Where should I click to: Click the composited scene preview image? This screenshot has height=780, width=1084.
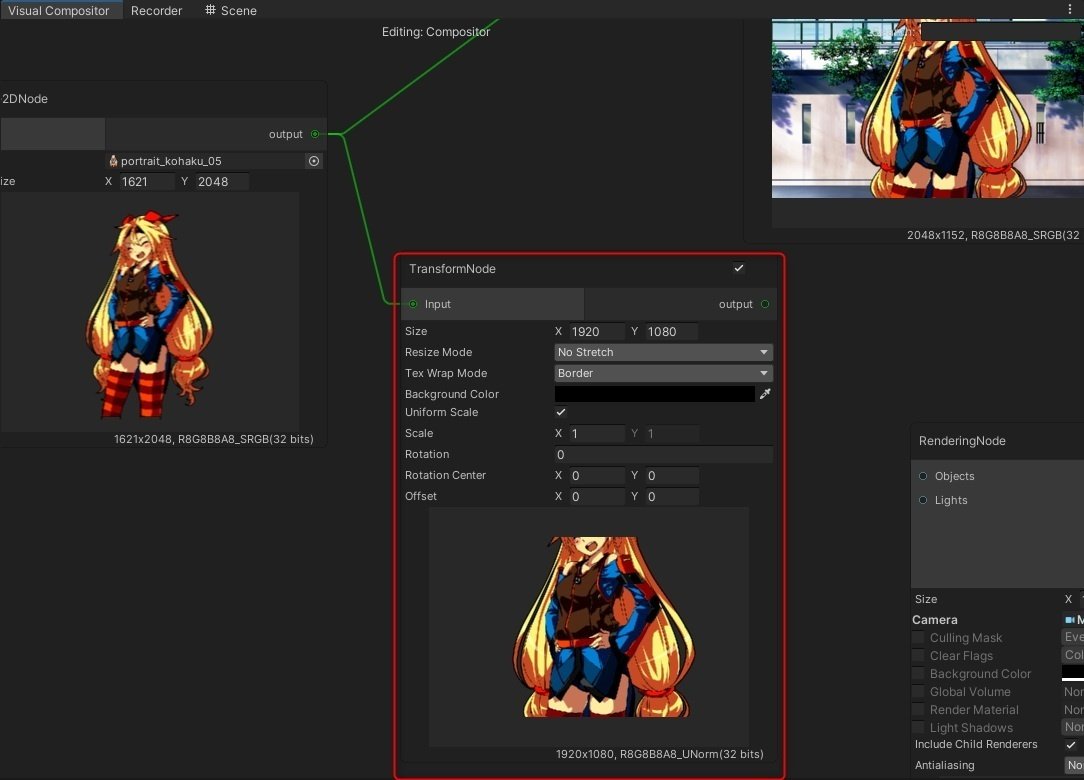[x=928, y=109]
